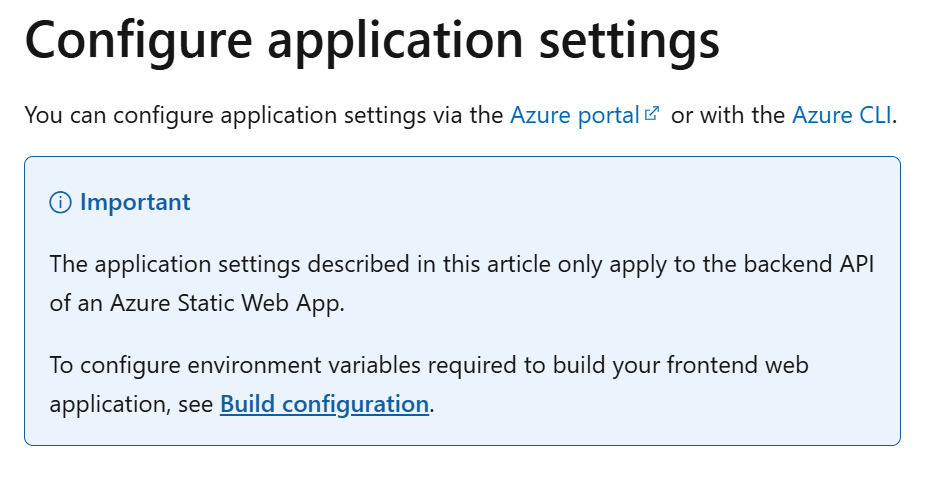
Task: Click the words 'frontend web' in the alert
Action: 737,364
